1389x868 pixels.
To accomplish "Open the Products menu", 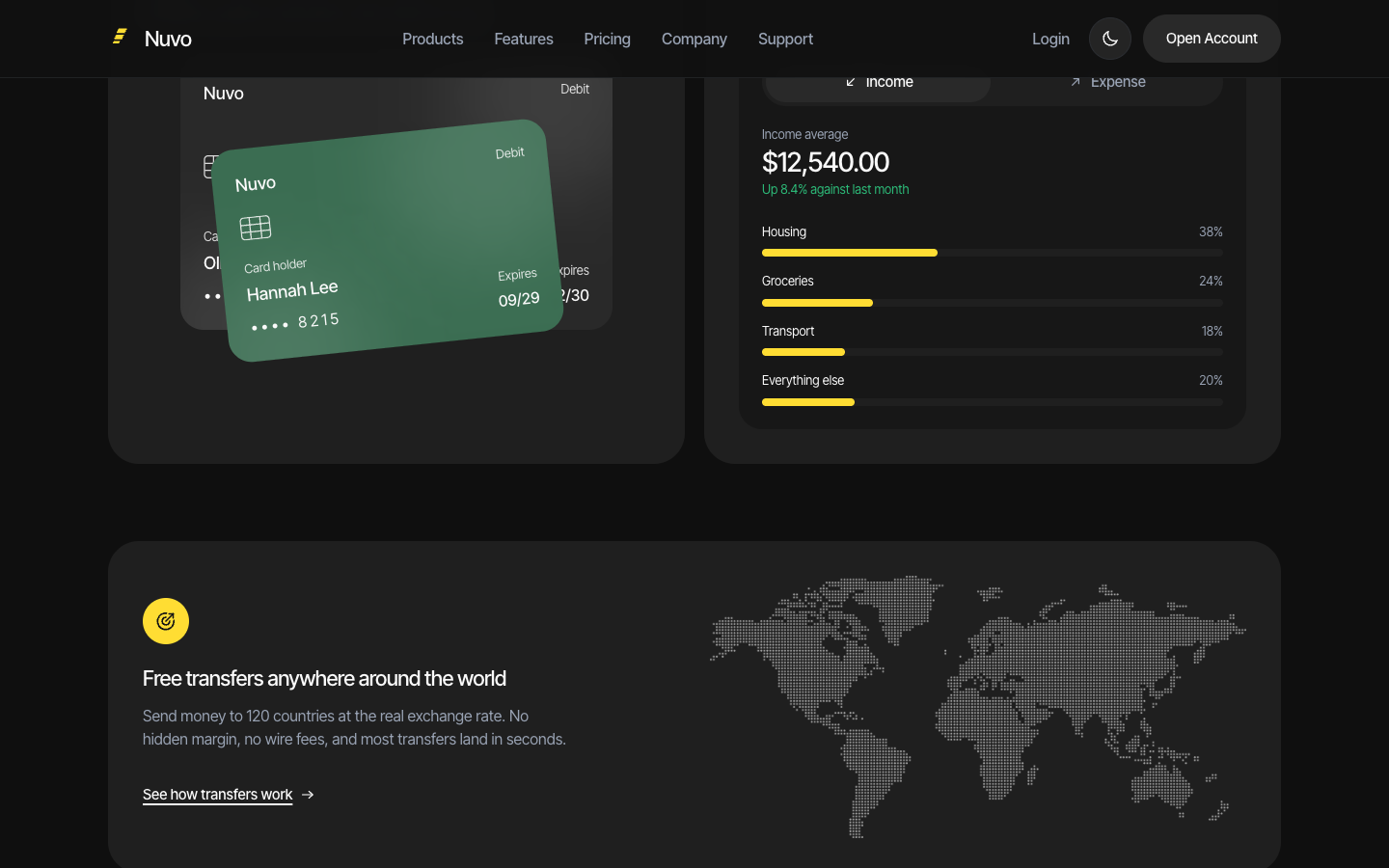I will [433, 39].
